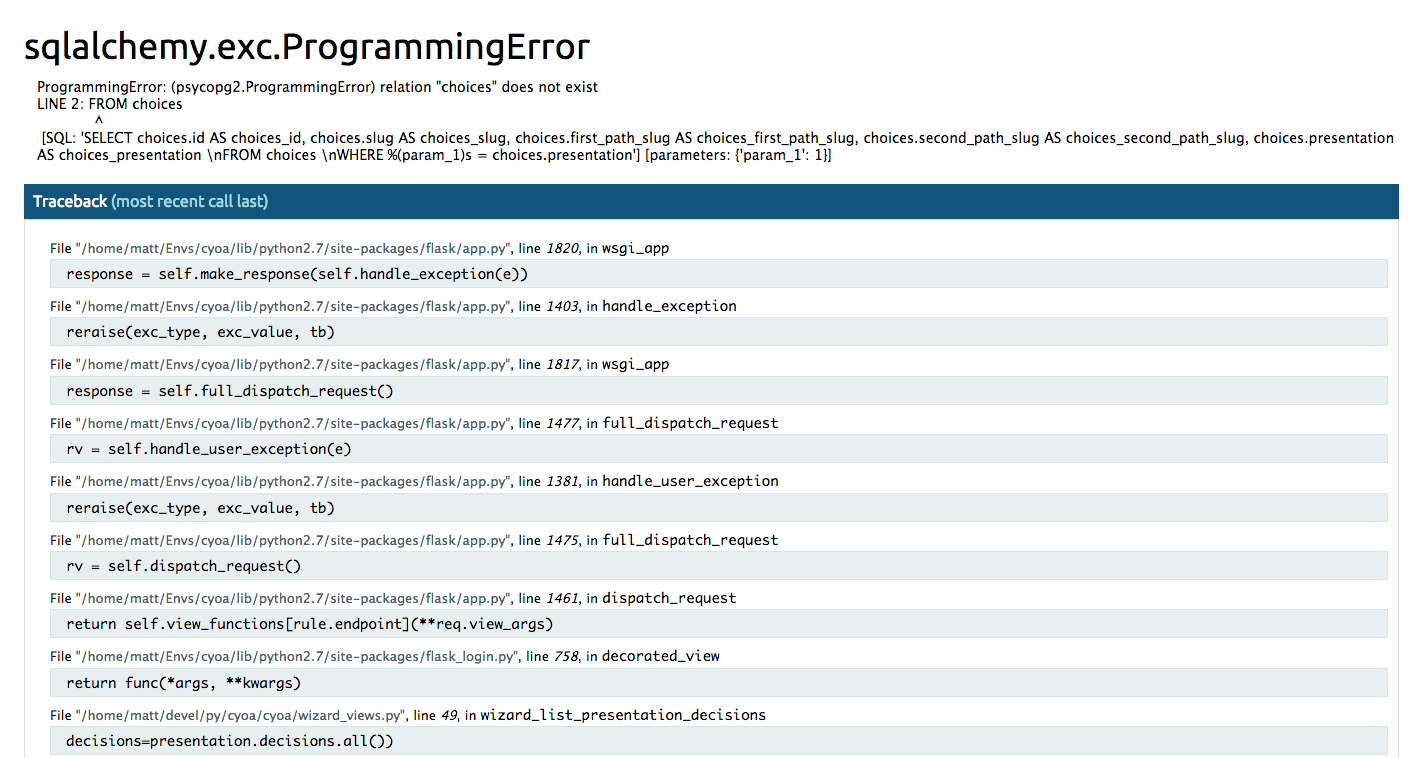Click file line 1477 in full_dispatch_request

414,423
